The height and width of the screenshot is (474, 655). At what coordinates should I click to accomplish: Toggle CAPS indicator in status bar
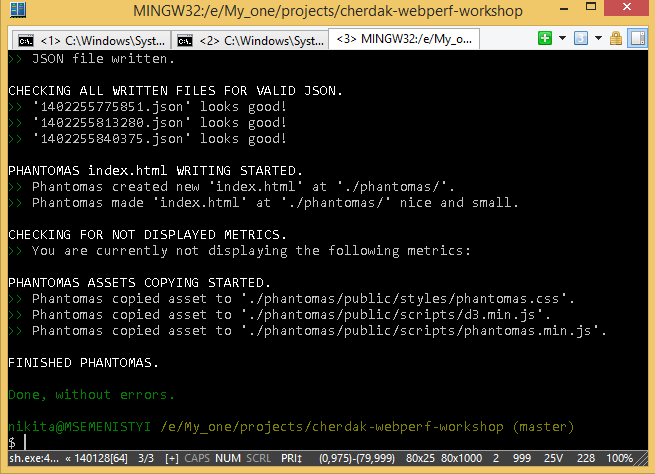pyautogui.click(x=197, y=458)
